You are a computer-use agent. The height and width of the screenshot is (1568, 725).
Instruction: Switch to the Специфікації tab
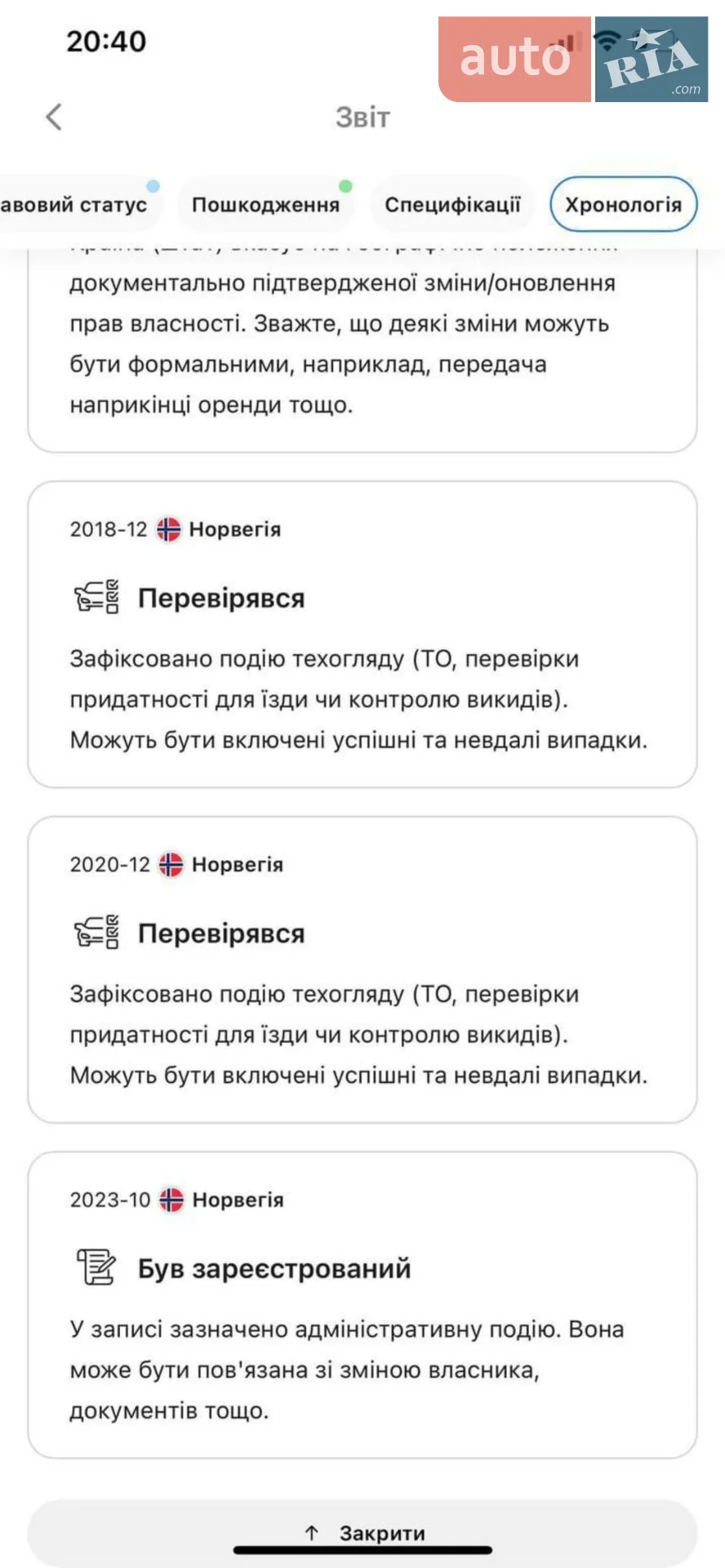pyautogui.click(x=452, y=204)
